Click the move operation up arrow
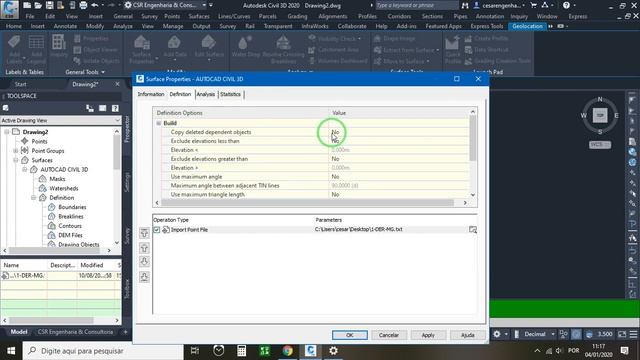 pos(144,248)
